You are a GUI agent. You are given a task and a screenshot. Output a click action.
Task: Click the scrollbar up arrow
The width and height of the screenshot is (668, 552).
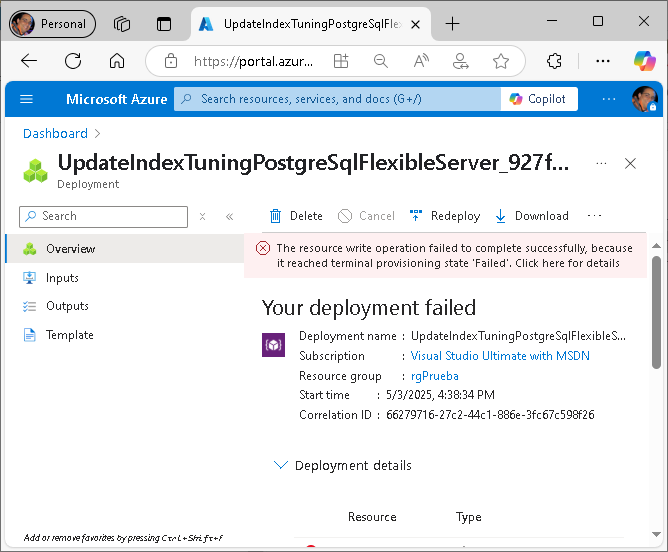click(x=656, y=246)
